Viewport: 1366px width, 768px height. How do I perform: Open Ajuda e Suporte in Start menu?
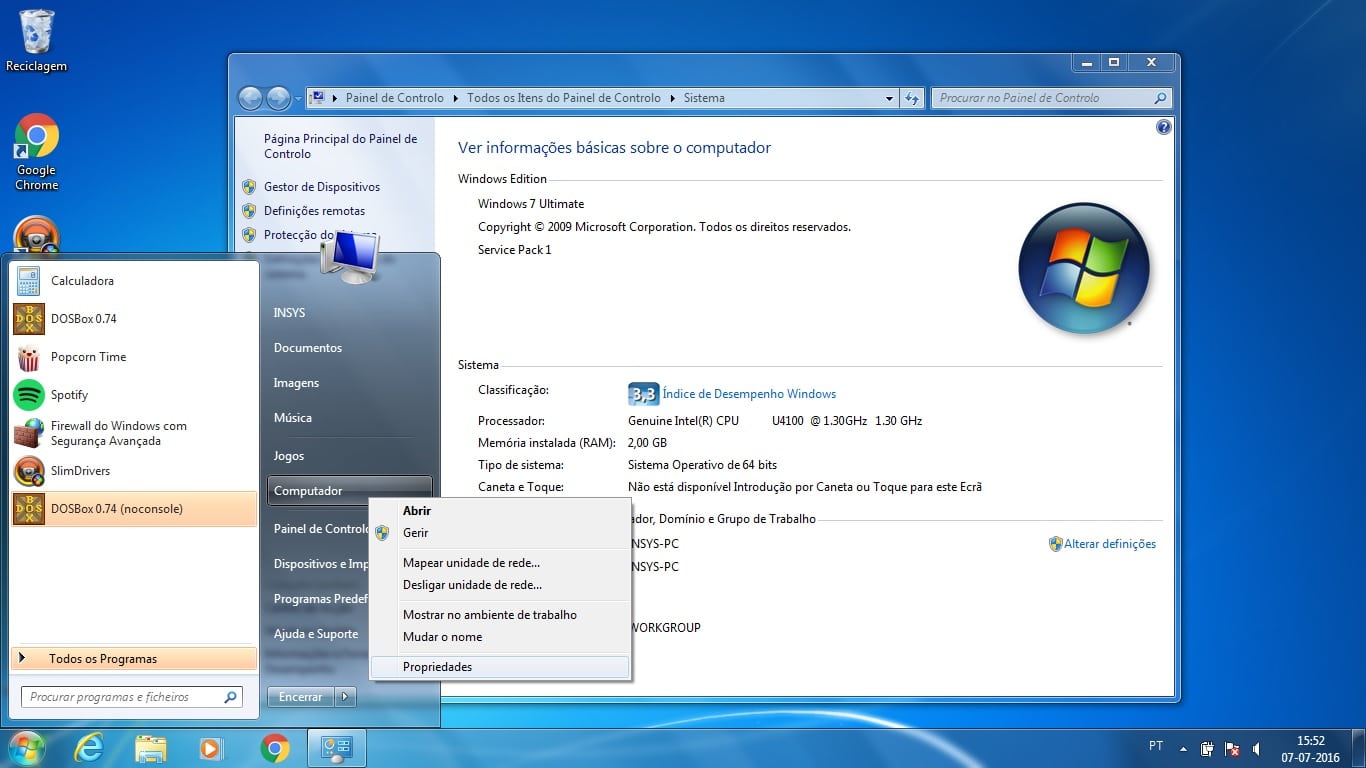(316, 634)
